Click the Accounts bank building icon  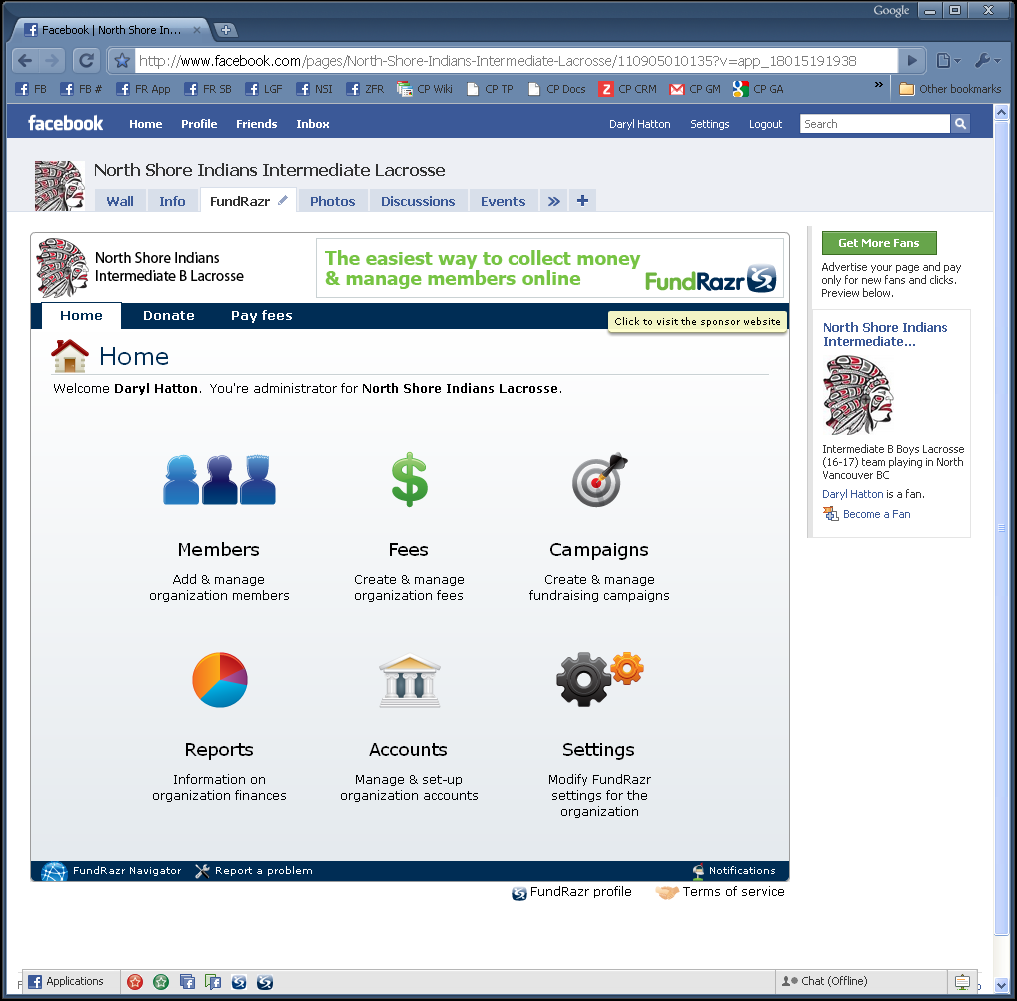409,680
